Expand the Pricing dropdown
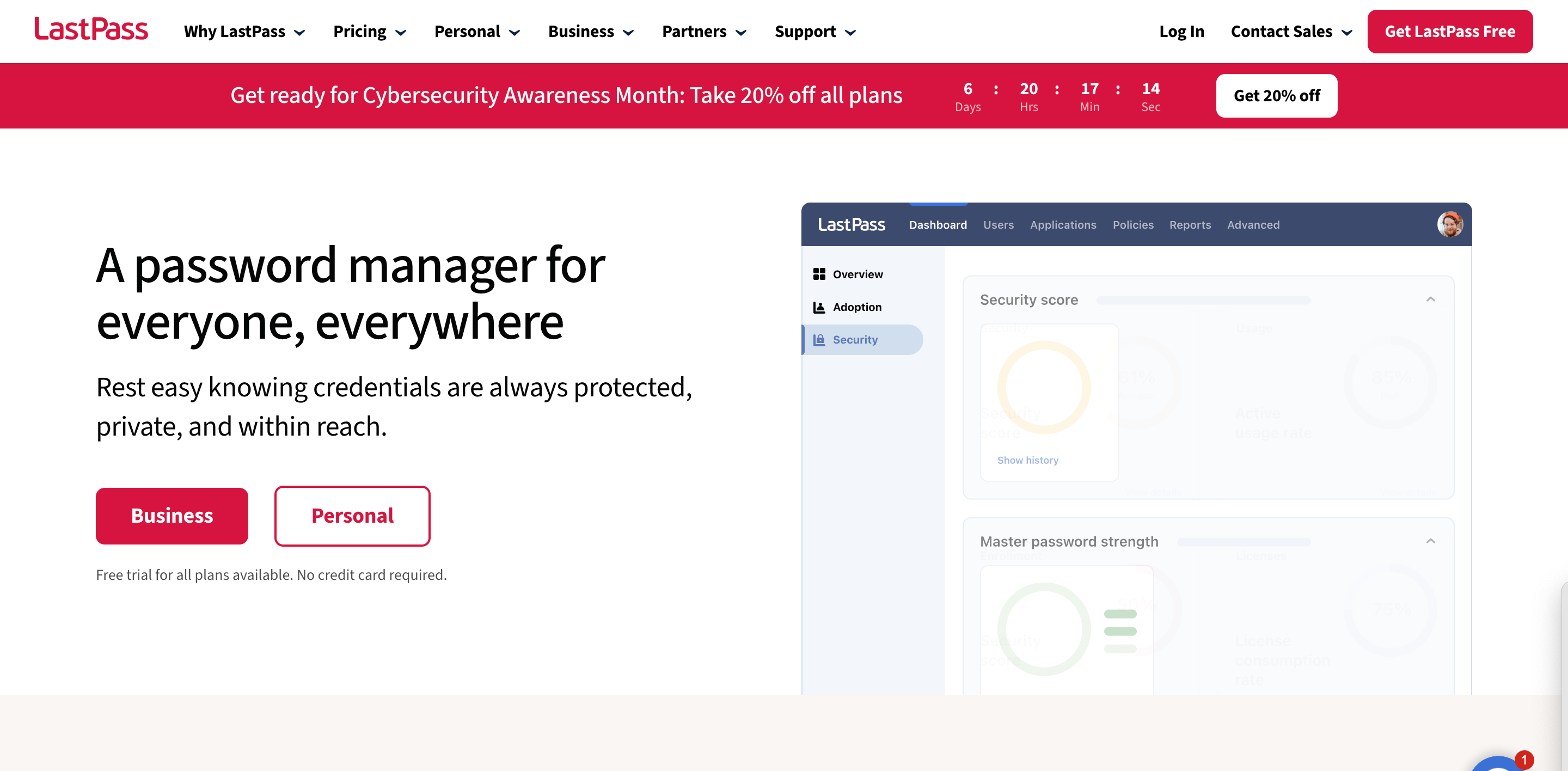The width and height of the screenshot is (1568, 771). tap(370, 32)
